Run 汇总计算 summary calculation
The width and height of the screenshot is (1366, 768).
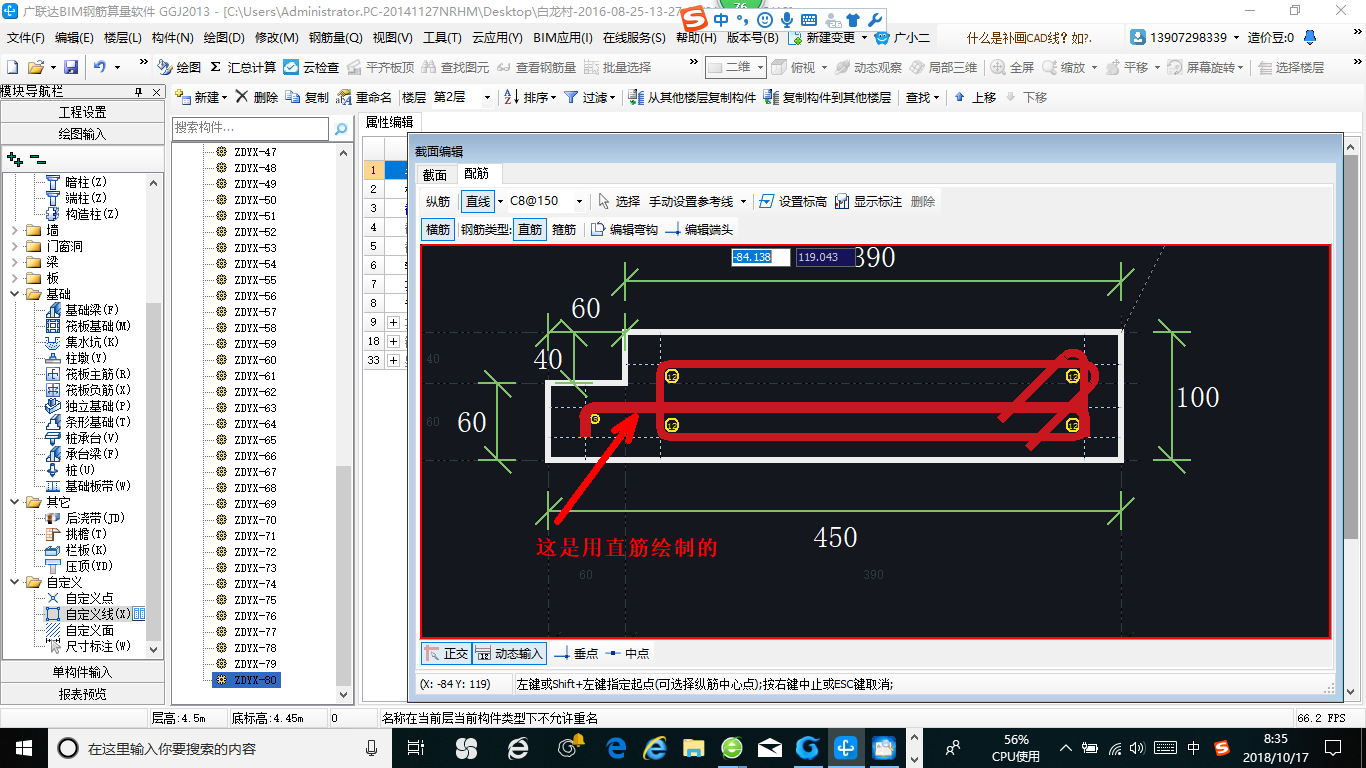pyautogui.click(x=243, y=67)
